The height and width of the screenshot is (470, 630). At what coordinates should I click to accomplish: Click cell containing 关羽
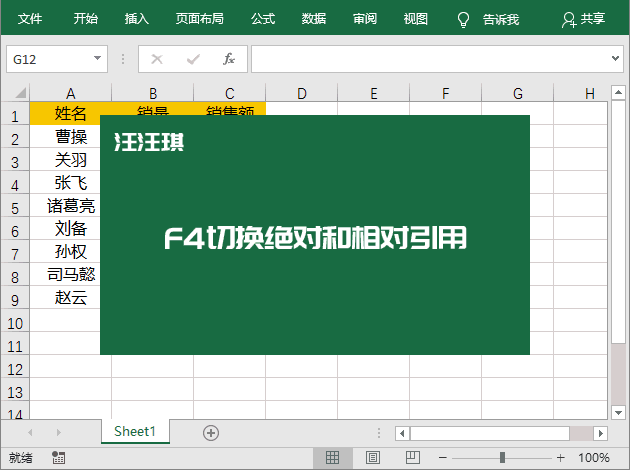(x=71, y=159)
